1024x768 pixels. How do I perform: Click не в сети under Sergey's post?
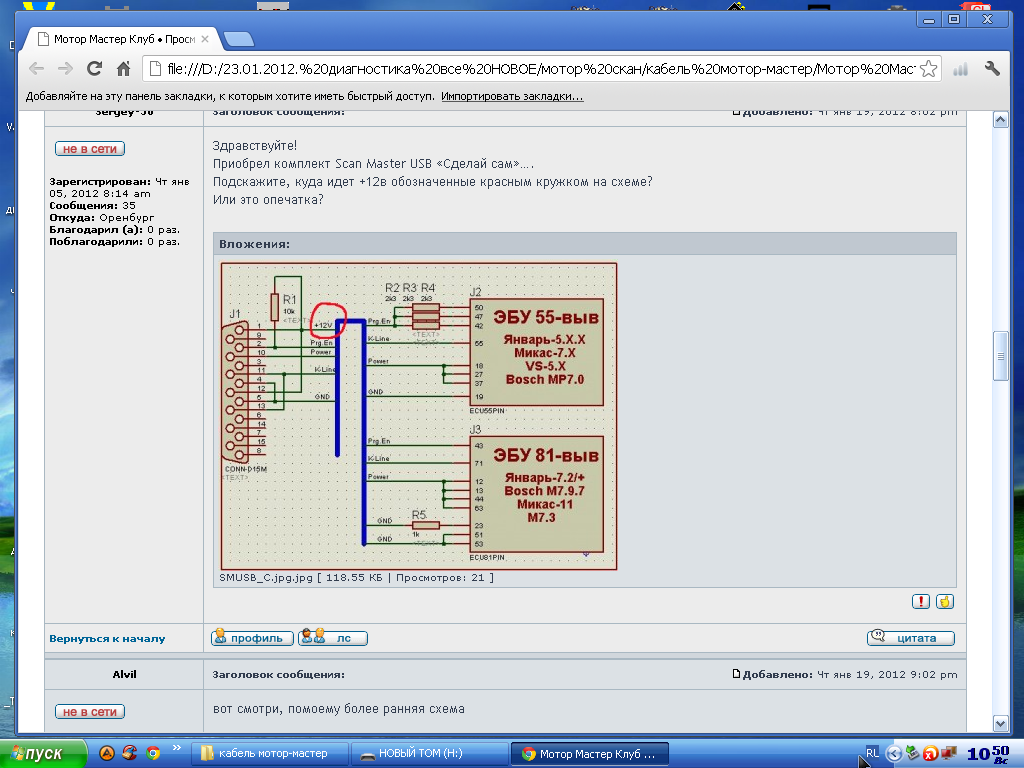point(90,149)
